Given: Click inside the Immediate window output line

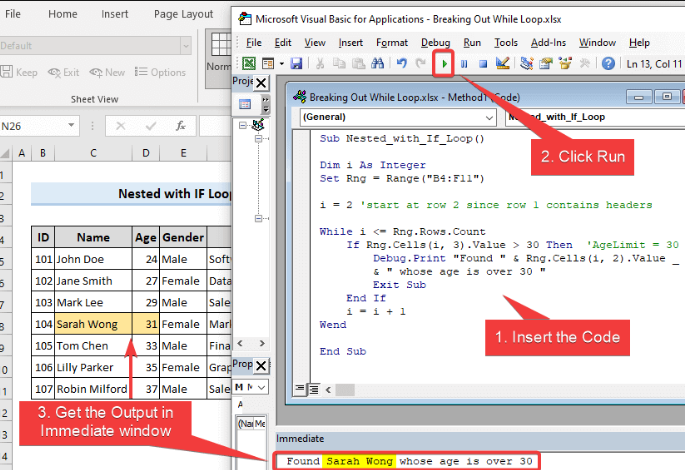Looking at the screenshot, I should pyautogui.click(x=407, y=461).
